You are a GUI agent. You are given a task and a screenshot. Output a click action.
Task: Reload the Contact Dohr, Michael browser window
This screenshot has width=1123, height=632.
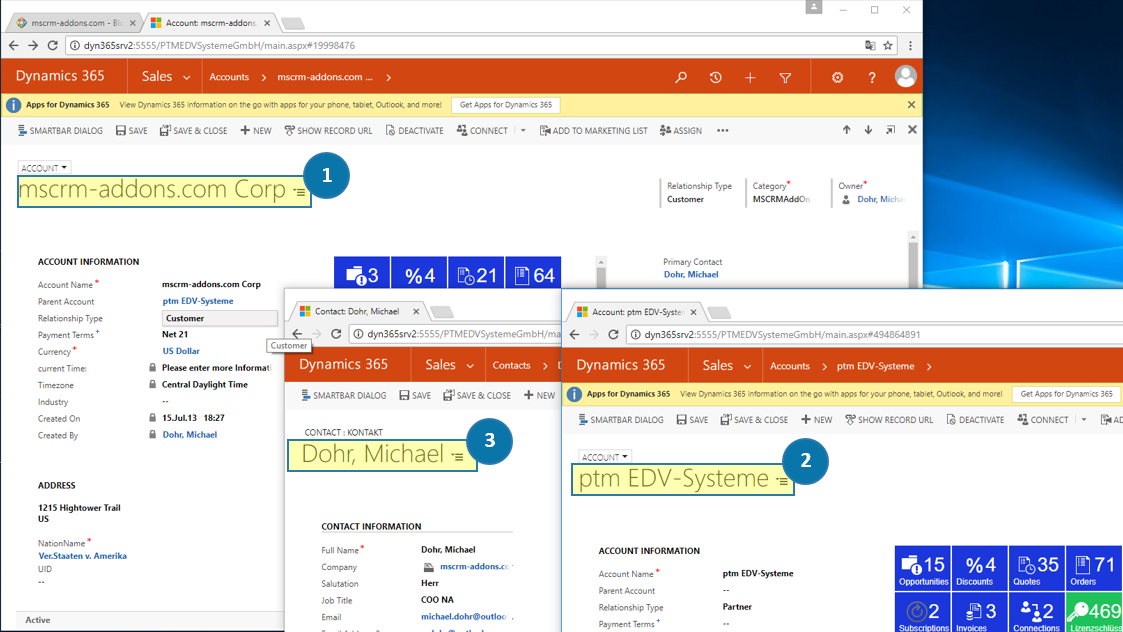pyautogui.click(x=336, y=334)
